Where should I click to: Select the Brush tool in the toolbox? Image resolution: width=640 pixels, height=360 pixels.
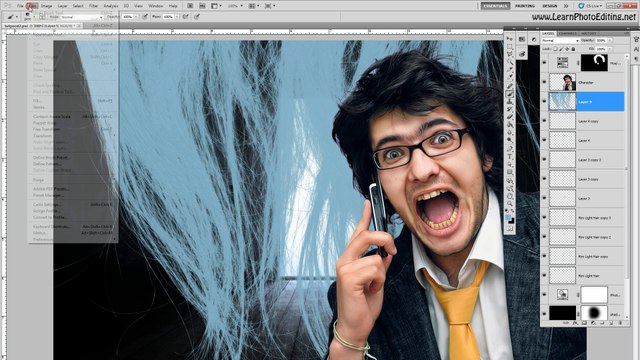[x=510, y=93]
